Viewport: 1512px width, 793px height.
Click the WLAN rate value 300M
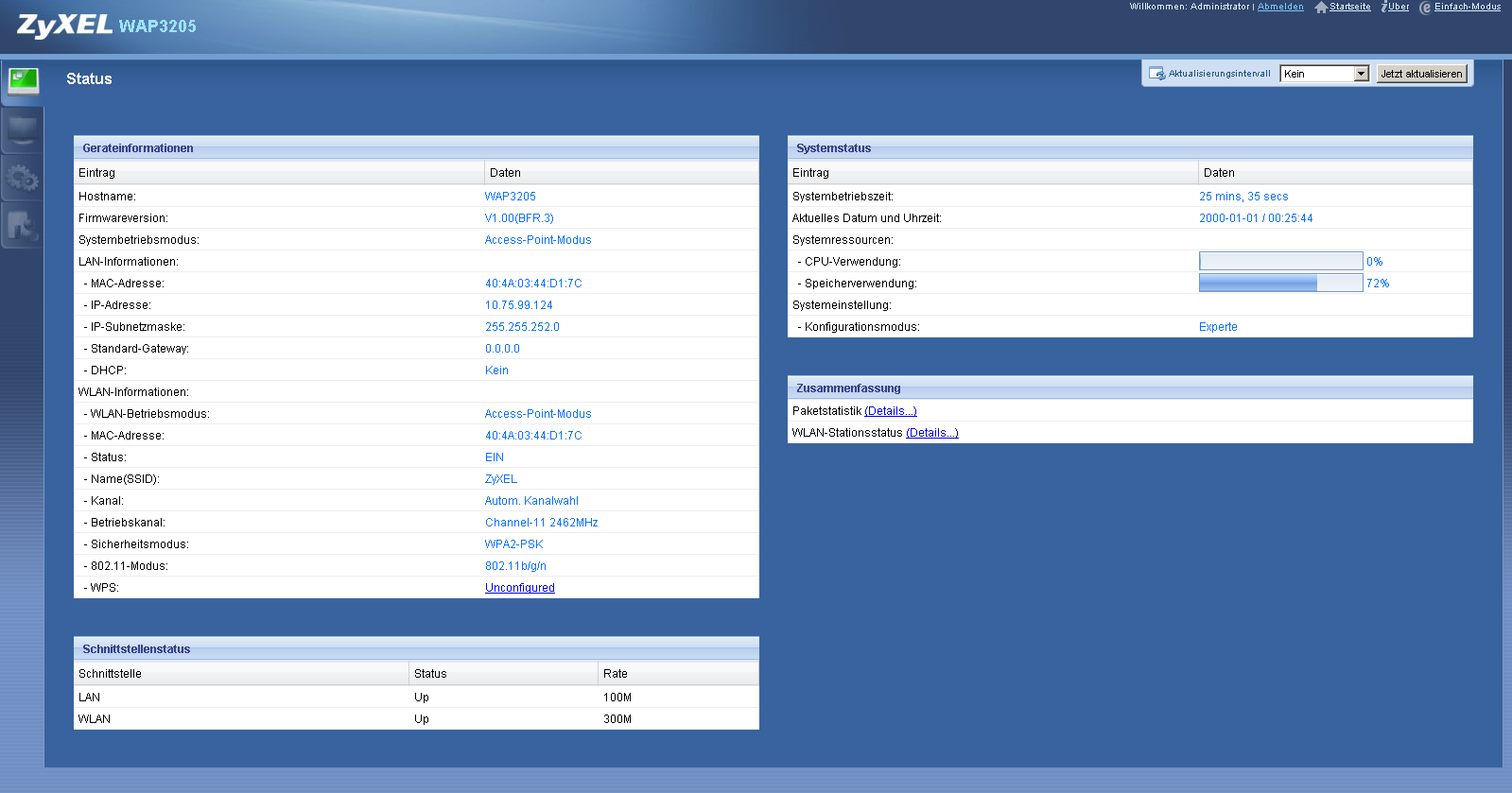click(617, 719)
